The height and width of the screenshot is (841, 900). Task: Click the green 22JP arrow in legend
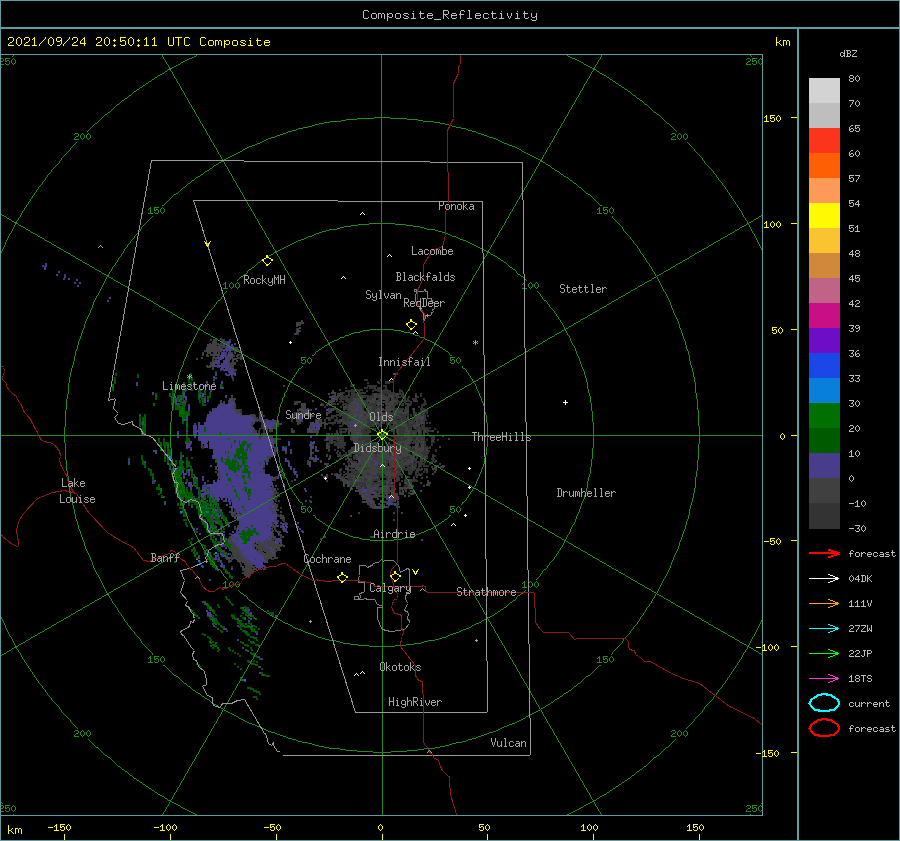824,653
